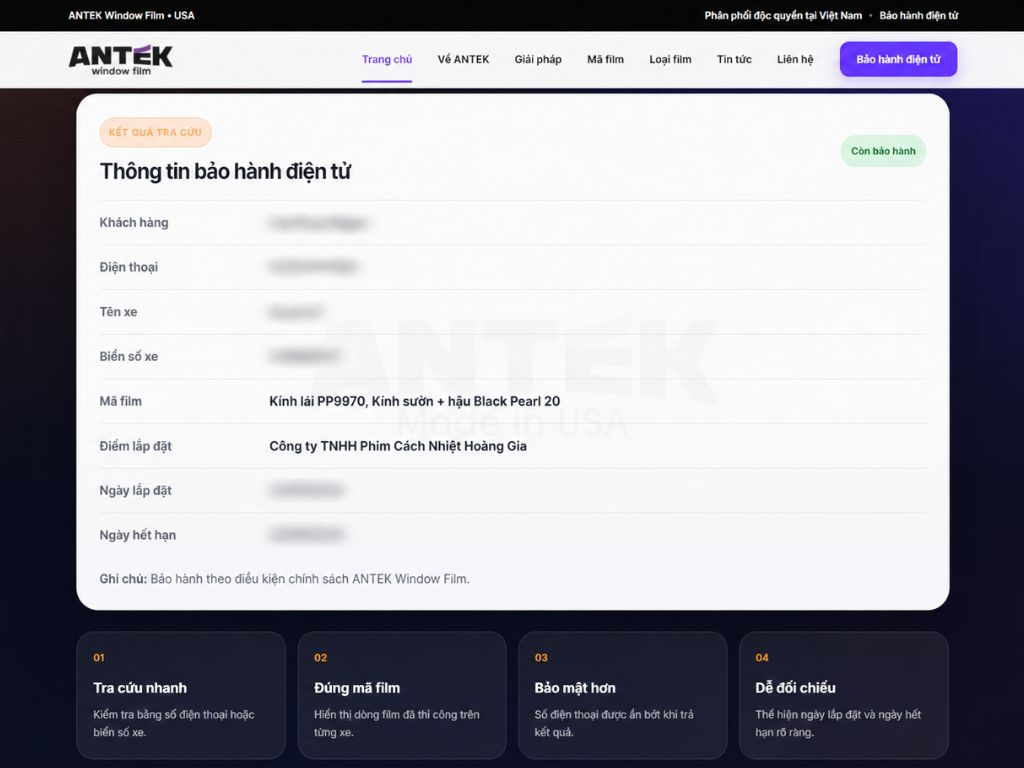Click the Tên xe label
Image resolution: width=1024 pixels, height=768 pixels.
118,312
